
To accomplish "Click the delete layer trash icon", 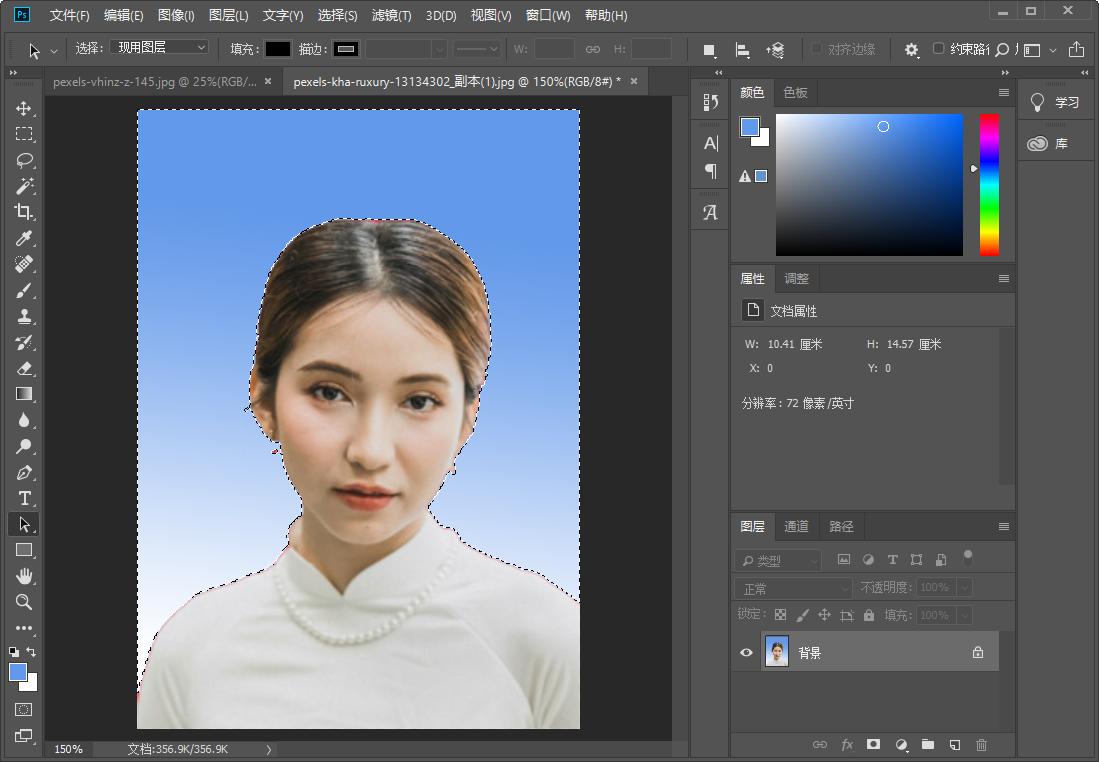I will 981,745.
